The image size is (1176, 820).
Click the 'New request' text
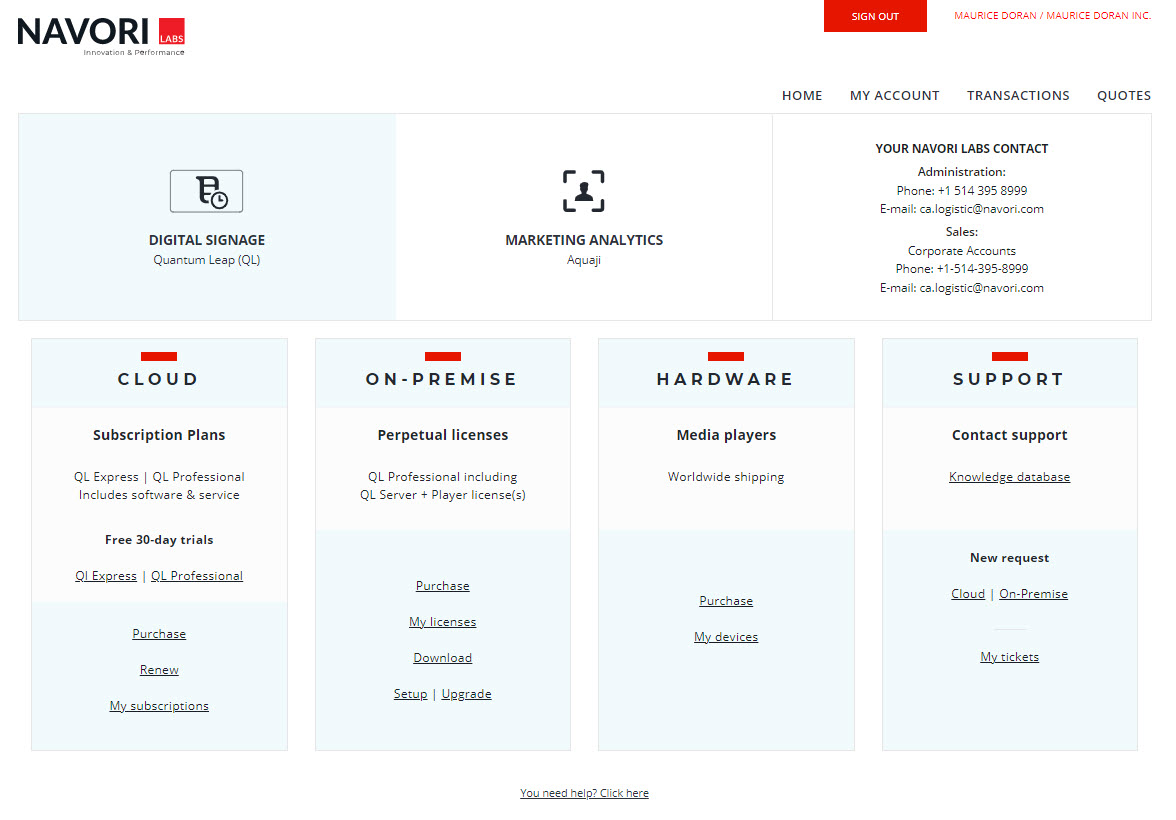[x=1010, y=557]
